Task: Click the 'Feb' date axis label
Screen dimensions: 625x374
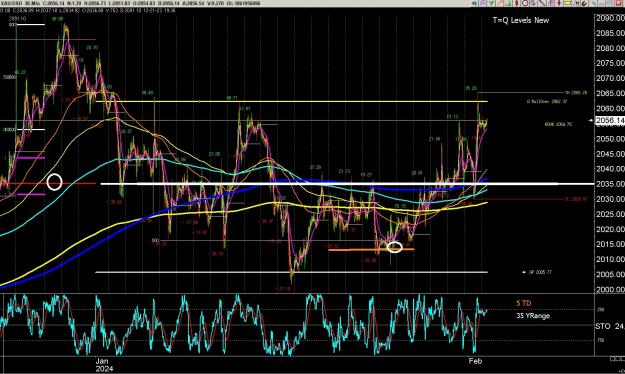Action: 475,361
